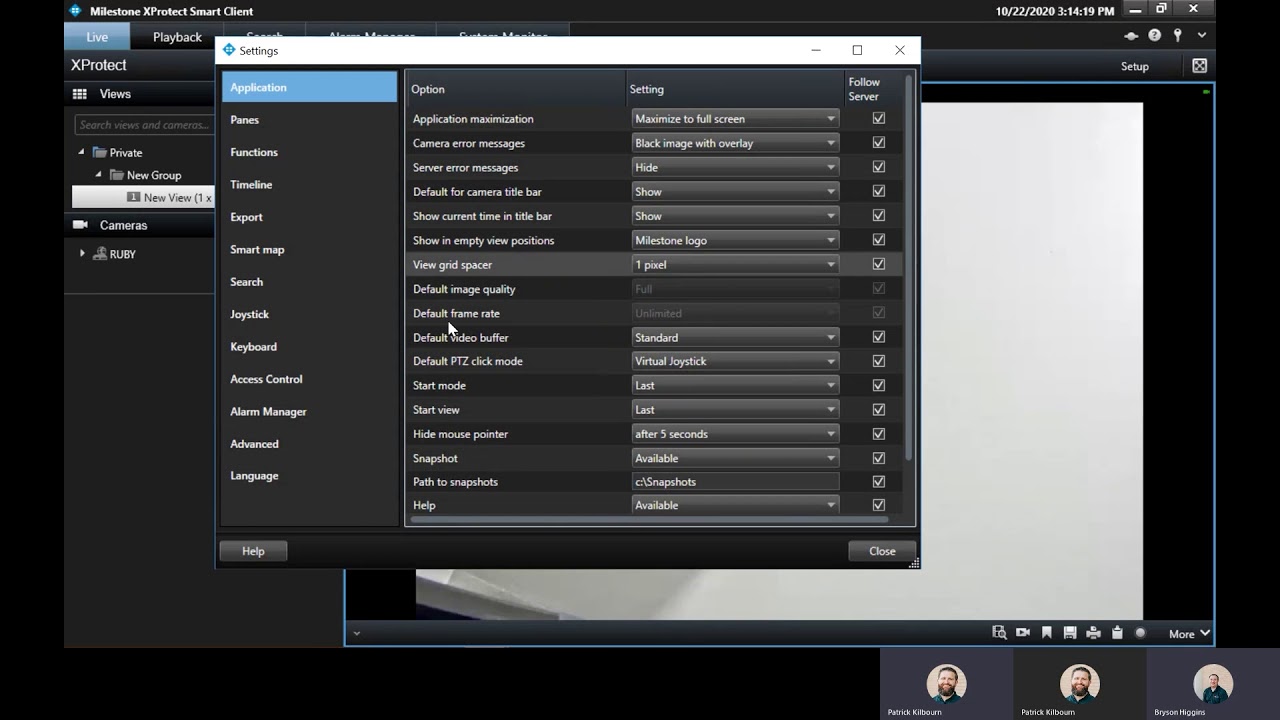This screenshot has height=720, width=1280.
Task: Click the copy to clipboard icon
Action: point(1117,633)
